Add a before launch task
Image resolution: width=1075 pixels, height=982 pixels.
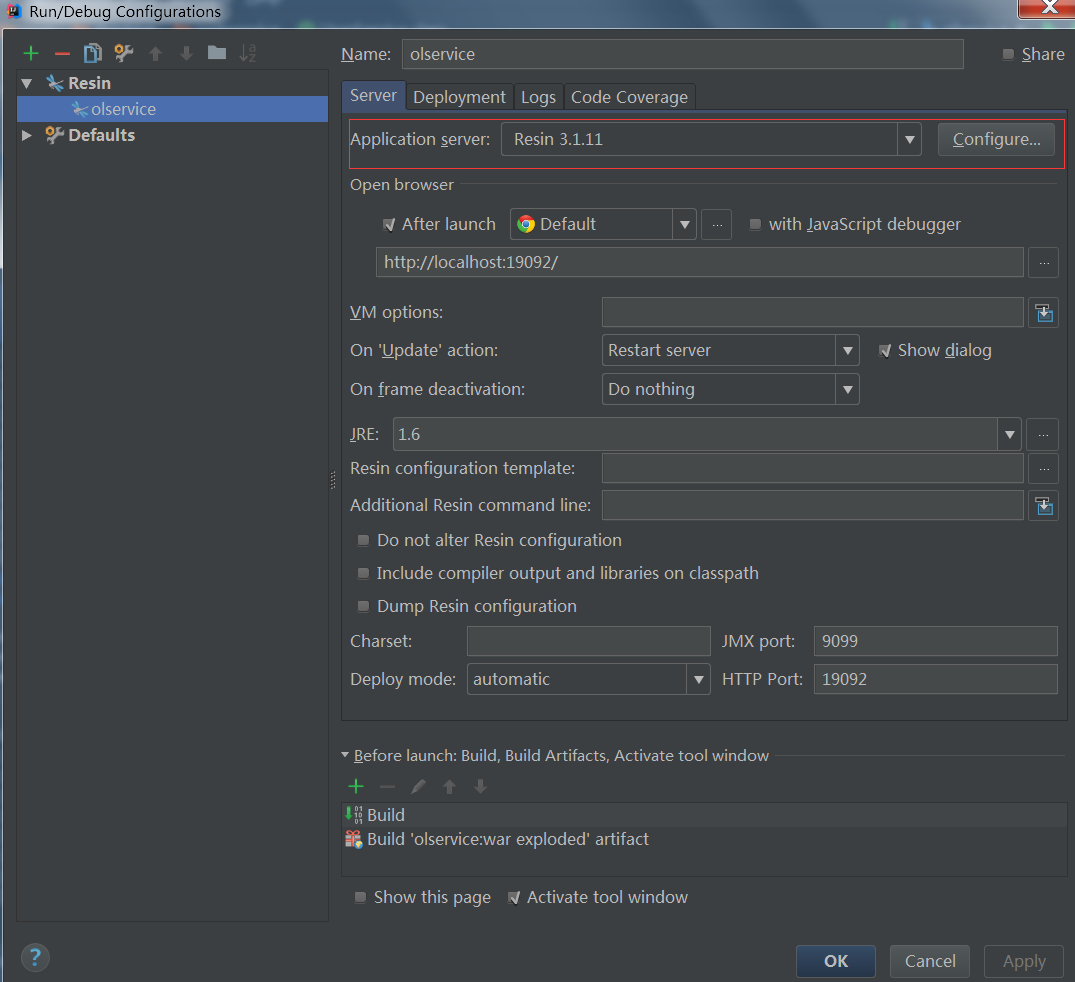[357, 787]
